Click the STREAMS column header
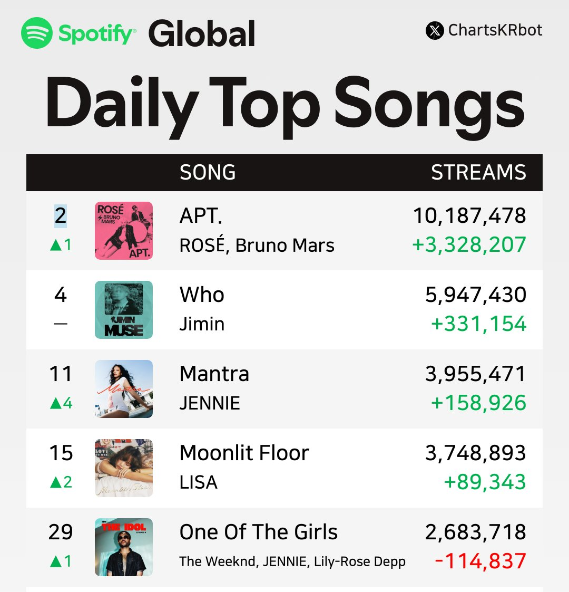The image size is (569, 592). 478,172
